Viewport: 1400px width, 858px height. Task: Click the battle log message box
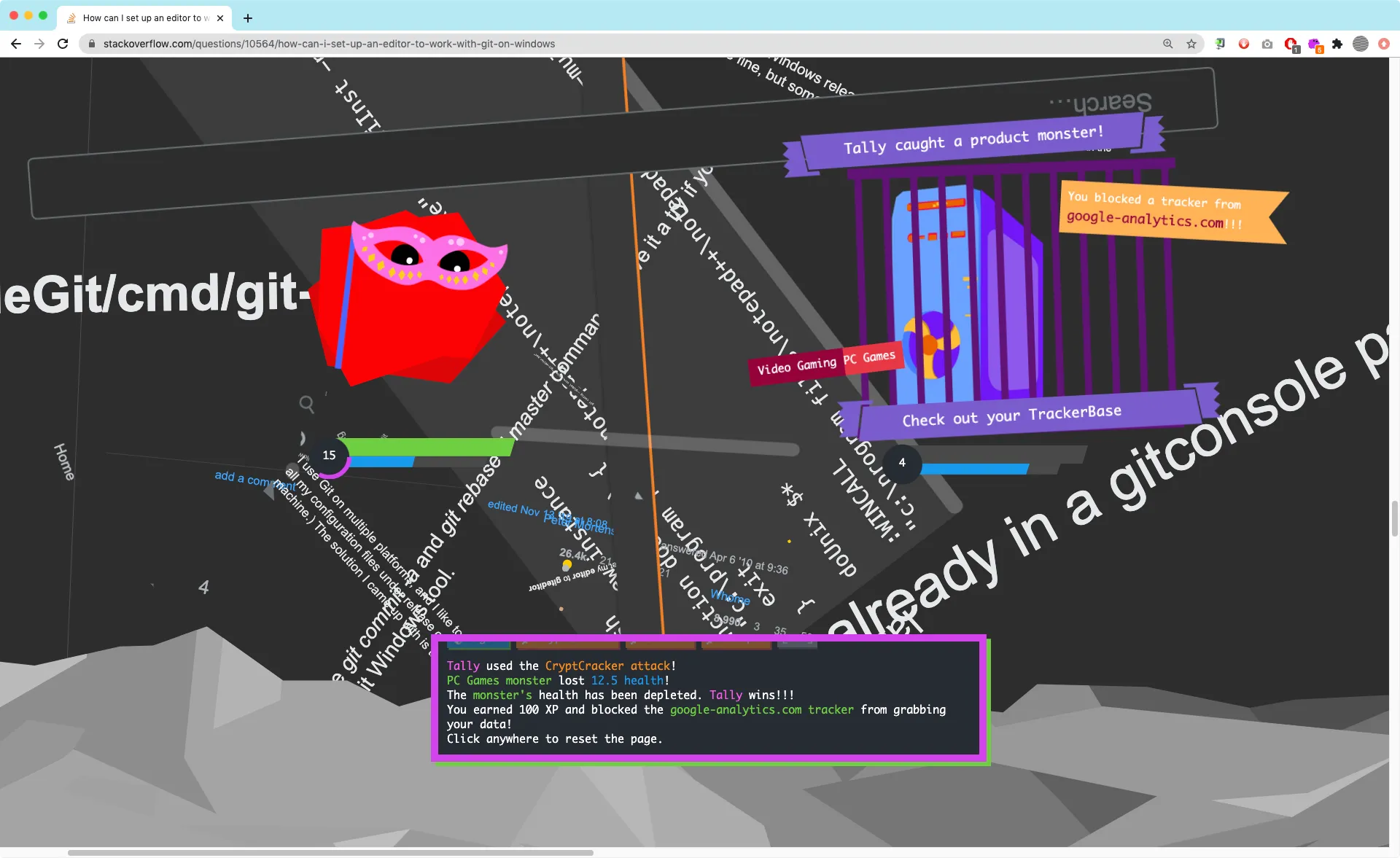pyautogui.click(x=709, y=699)
